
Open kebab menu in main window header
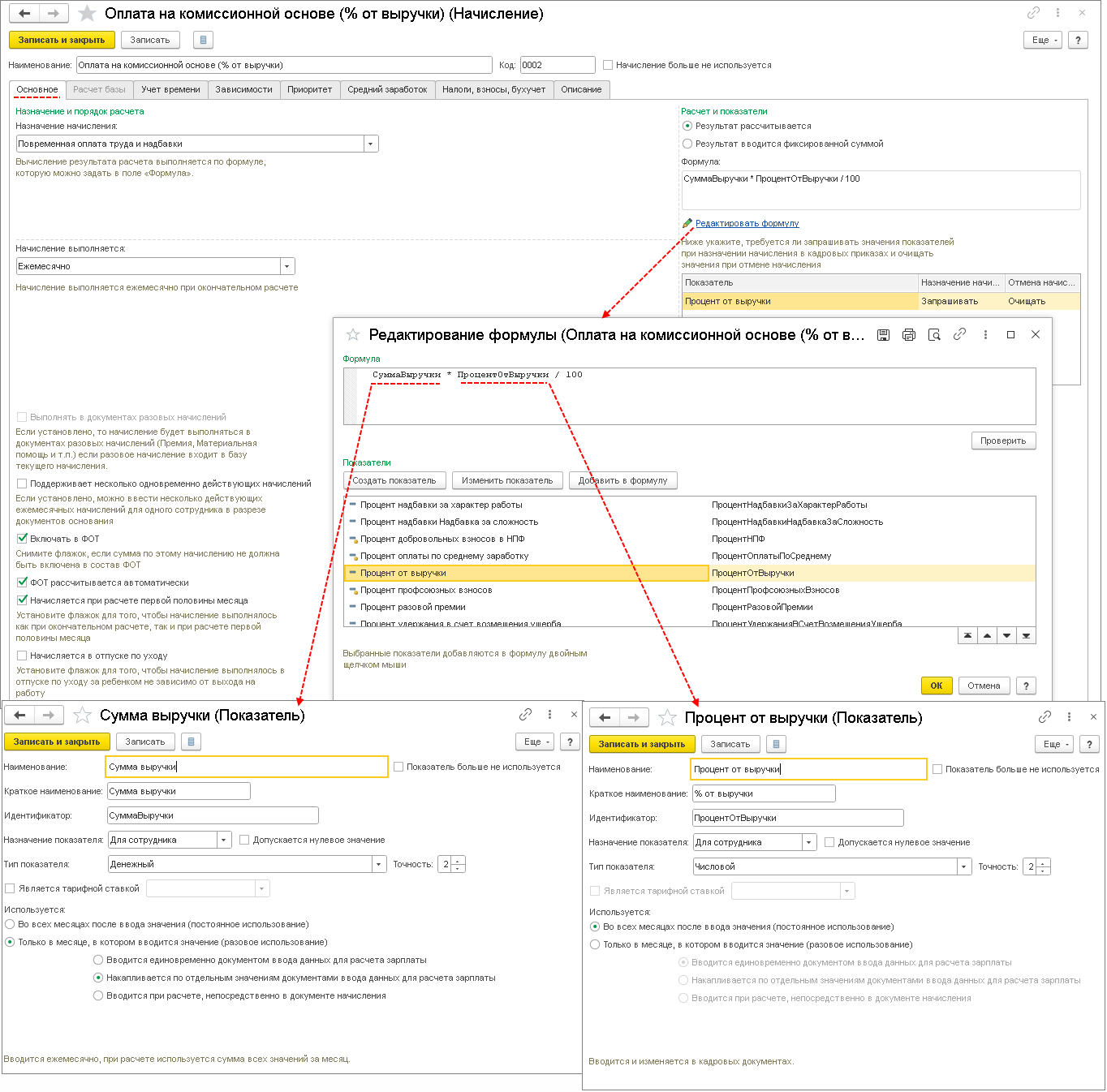click(1057, 13)
